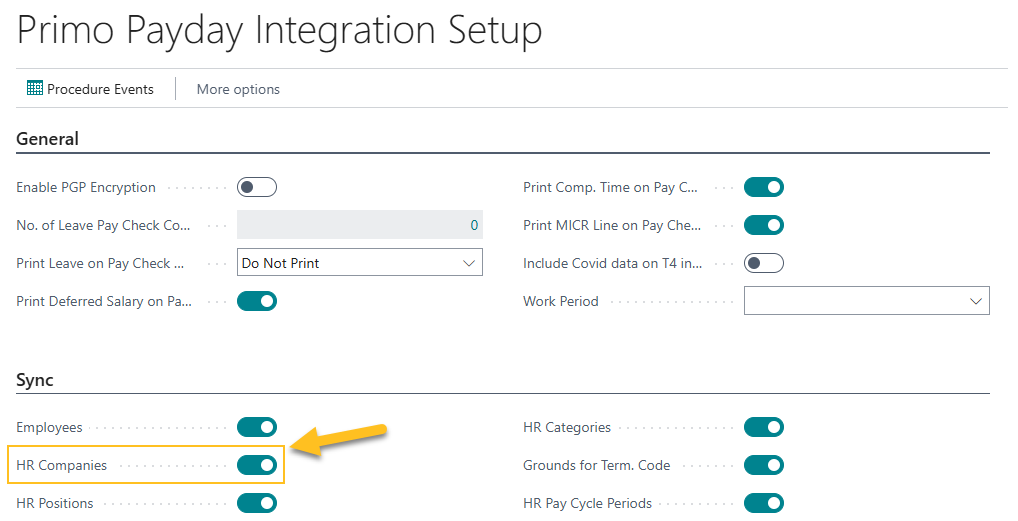The image size is (1018, 521).
Task: Open Print Leave on Pay Check dropdown
Action: (359, 263)
